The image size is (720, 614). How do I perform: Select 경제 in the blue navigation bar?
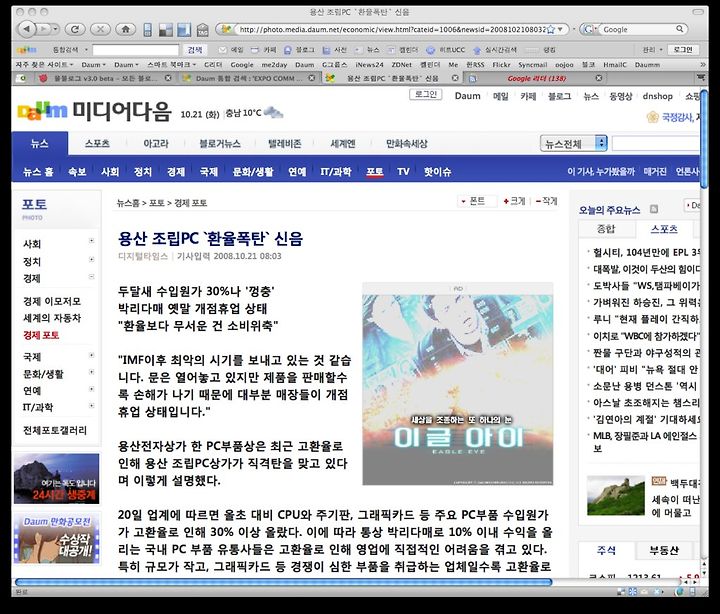(x=175, y=172)
